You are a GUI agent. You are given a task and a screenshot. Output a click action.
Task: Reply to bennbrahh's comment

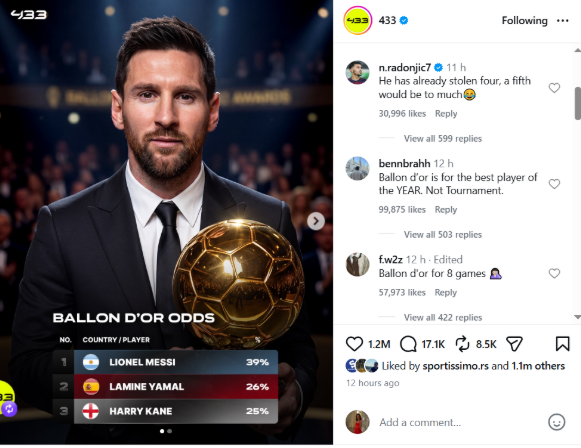446,210
